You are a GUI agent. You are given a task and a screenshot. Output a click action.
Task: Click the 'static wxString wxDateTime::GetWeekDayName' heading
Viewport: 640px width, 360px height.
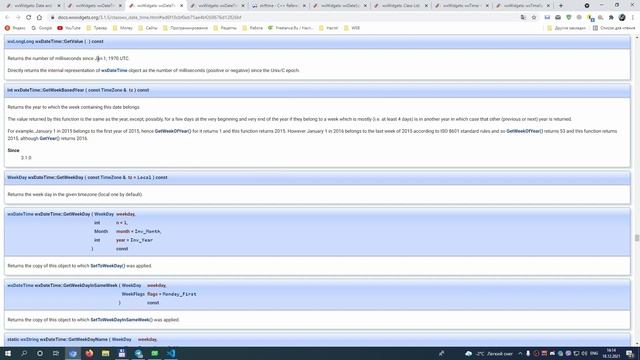(x=82, y=340)
